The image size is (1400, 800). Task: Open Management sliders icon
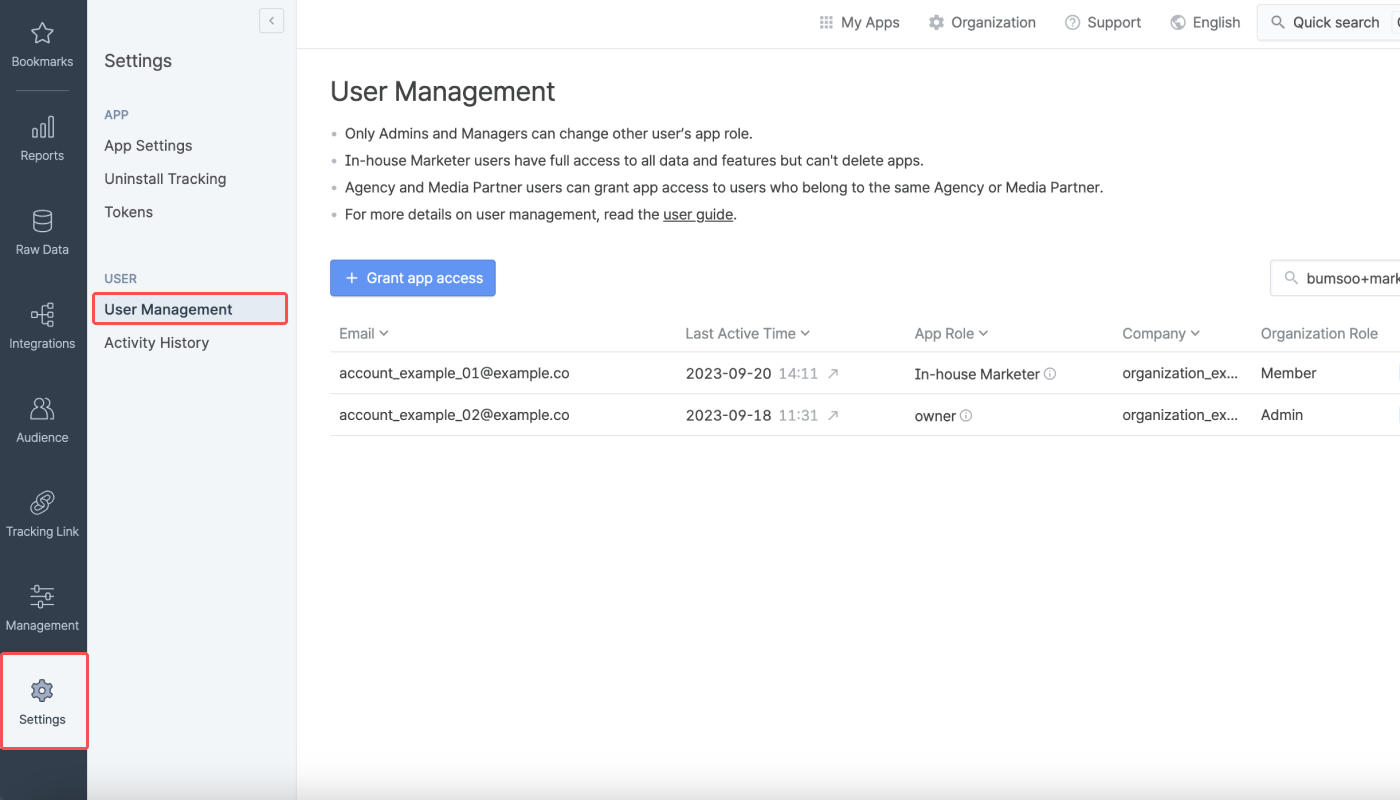pyautogui.click(x=42, y=597)
